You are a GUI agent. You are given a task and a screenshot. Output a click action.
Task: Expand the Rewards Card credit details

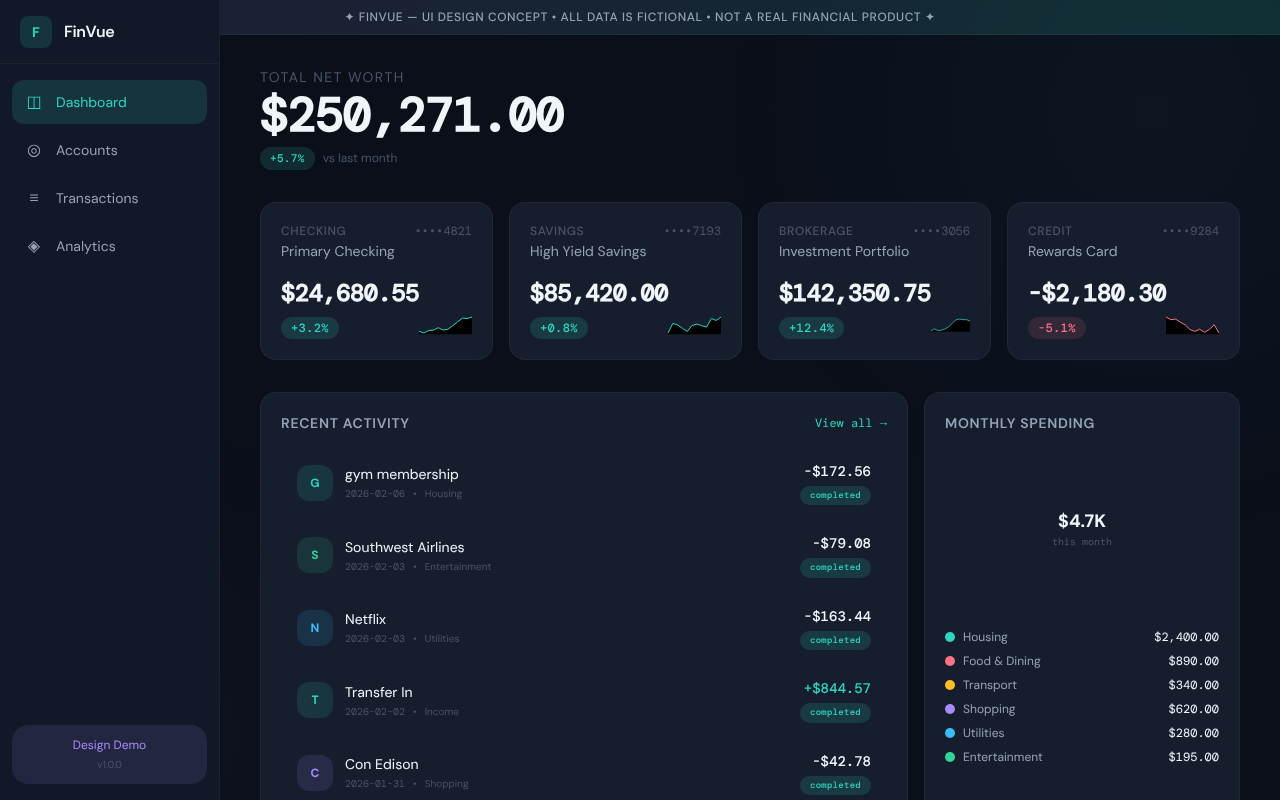1123,281
